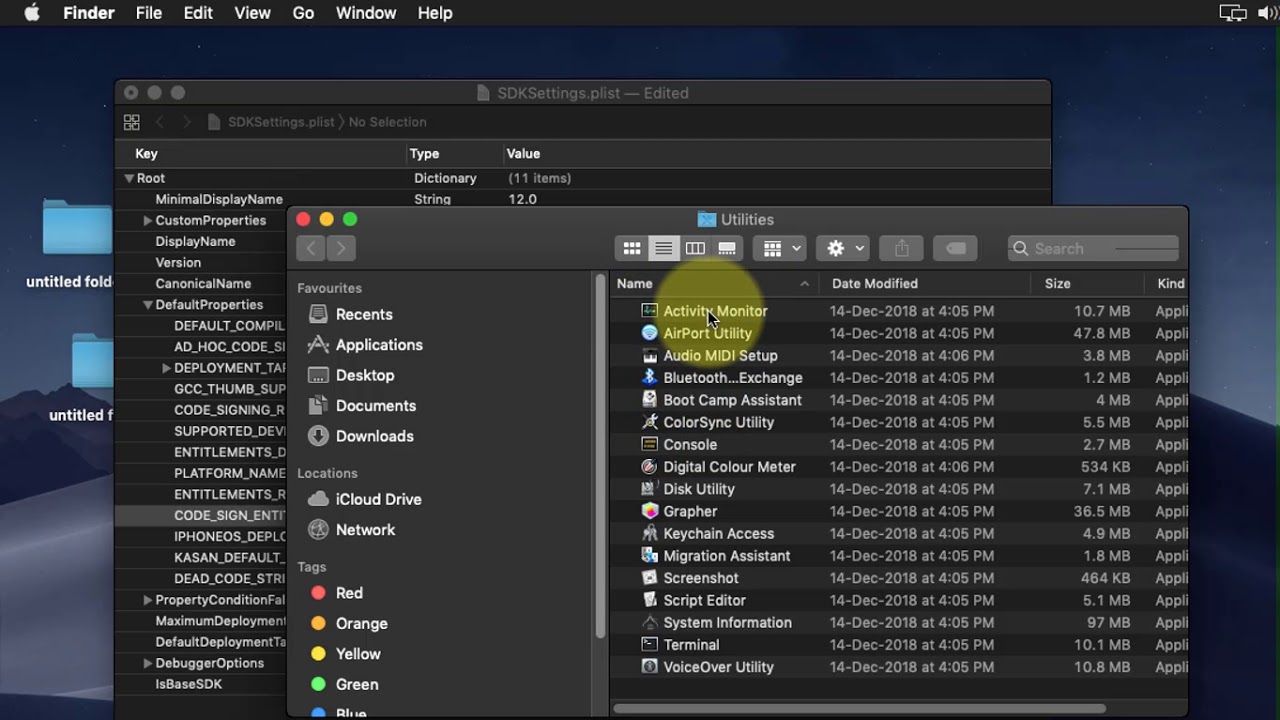The image size is (1280, 720).
Task: Open the Help menu
Action: [435, 13]
